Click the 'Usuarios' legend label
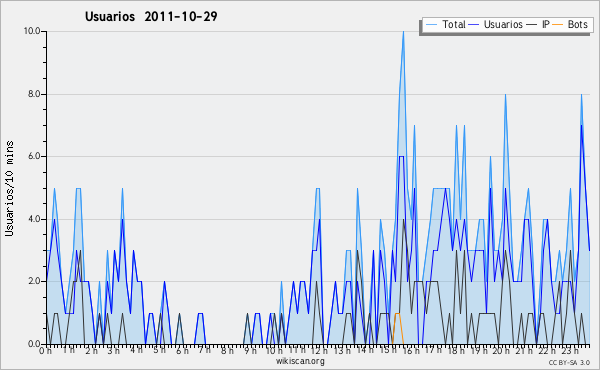The height and width of the screenshot is (370, 600). pos(503,24)
